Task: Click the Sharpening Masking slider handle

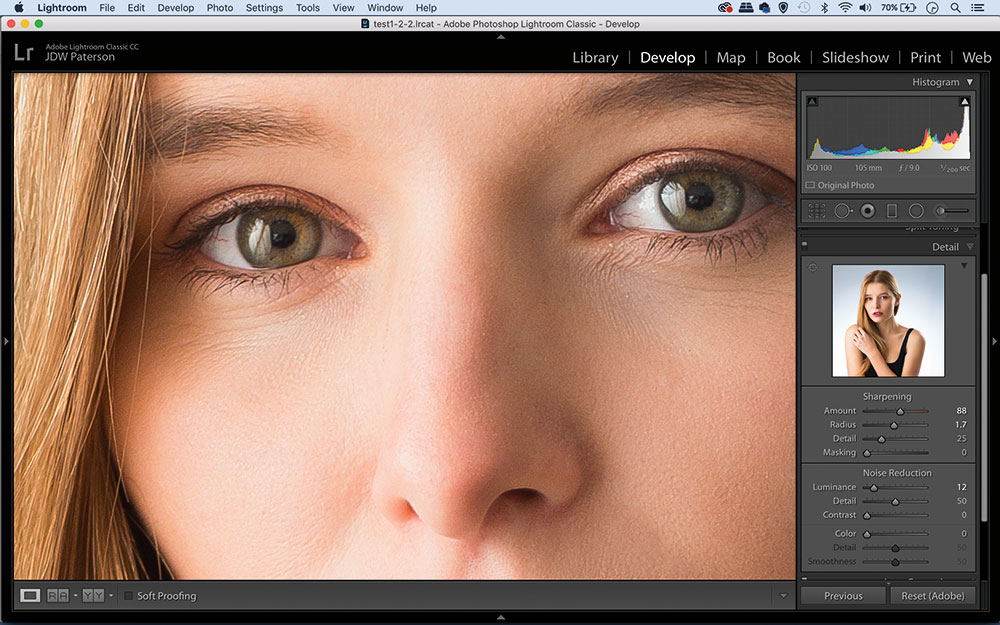Action: 867,453
